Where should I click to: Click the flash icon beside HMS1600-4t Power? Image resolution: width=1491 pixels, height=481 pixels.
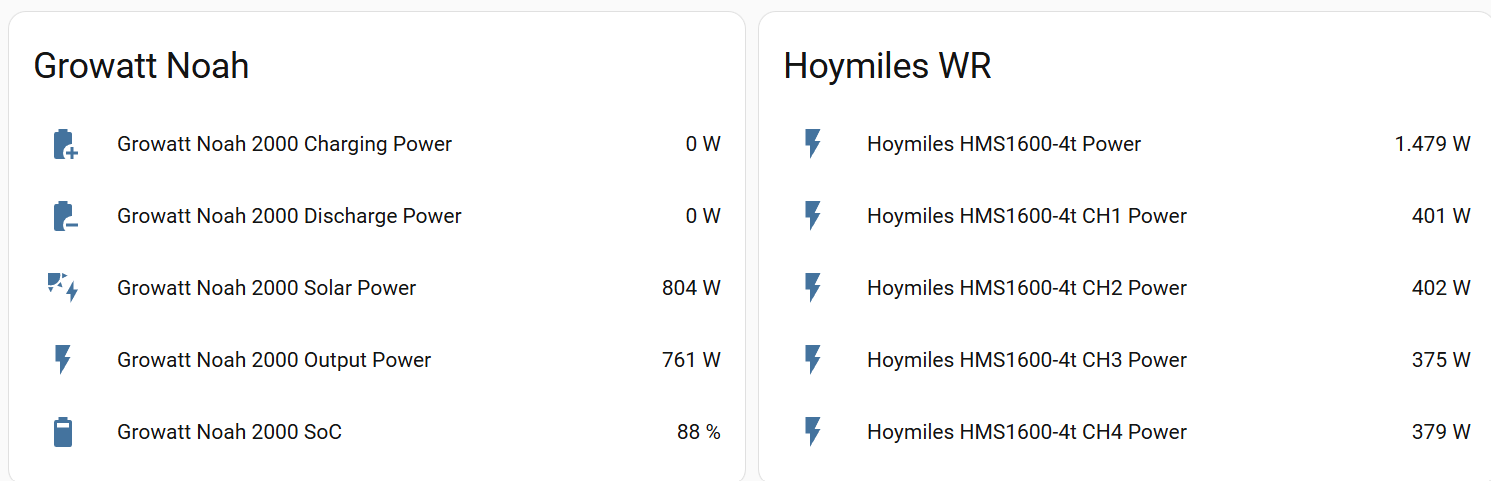[813, 144]
